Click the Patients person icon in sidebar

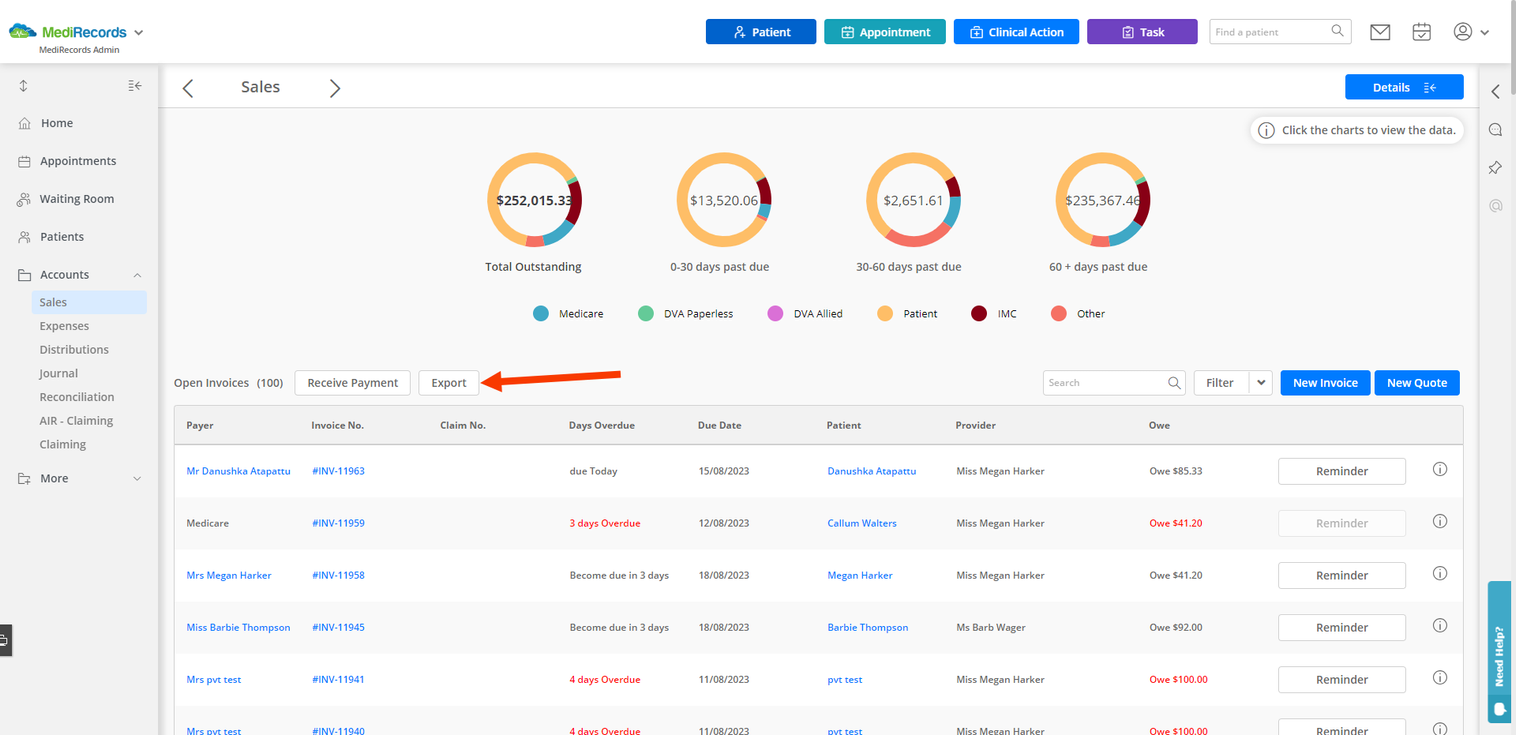click(25, 237)
